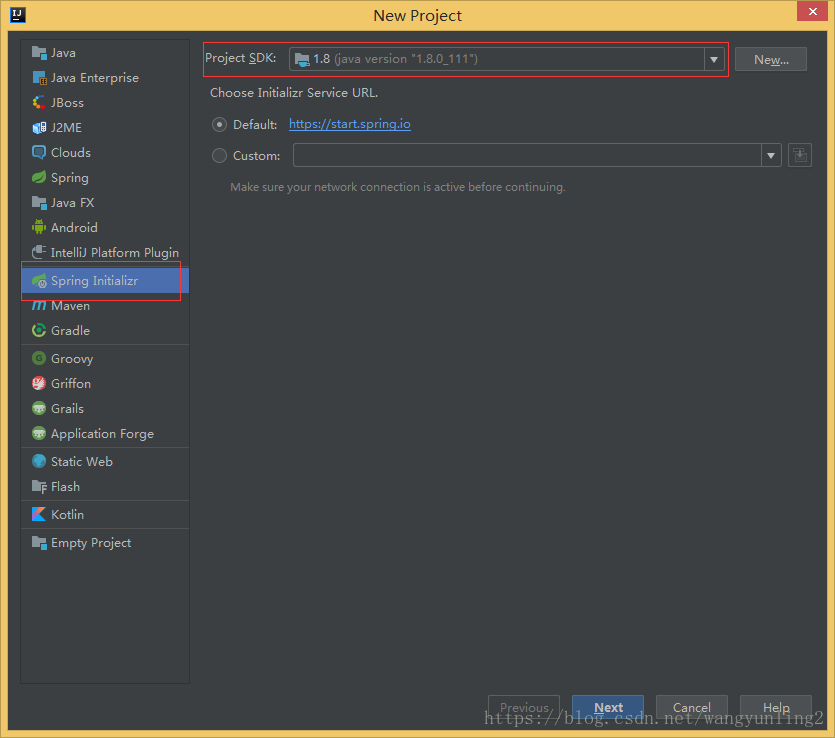This screenshot has height=738, width=835.
Task: Select the Griffon list entry
Action: pos(105,383)
